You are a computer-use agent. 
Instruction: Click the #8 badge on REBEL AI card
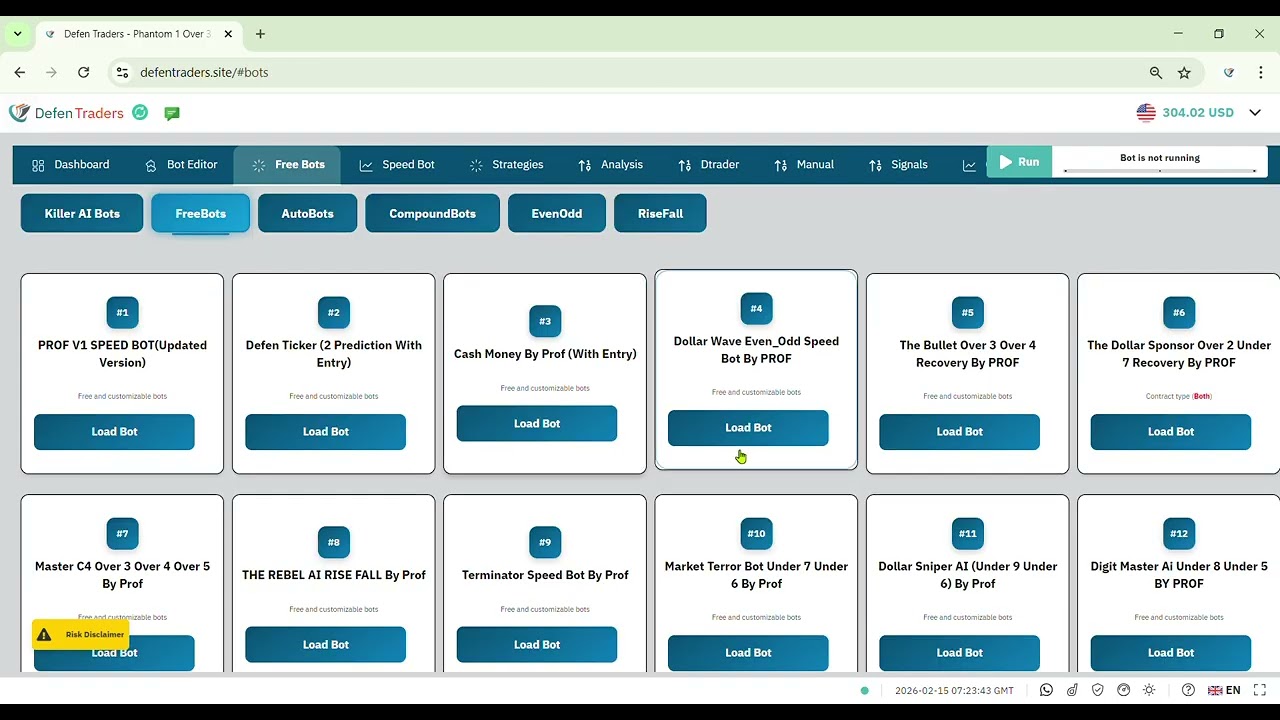point(334,542)
